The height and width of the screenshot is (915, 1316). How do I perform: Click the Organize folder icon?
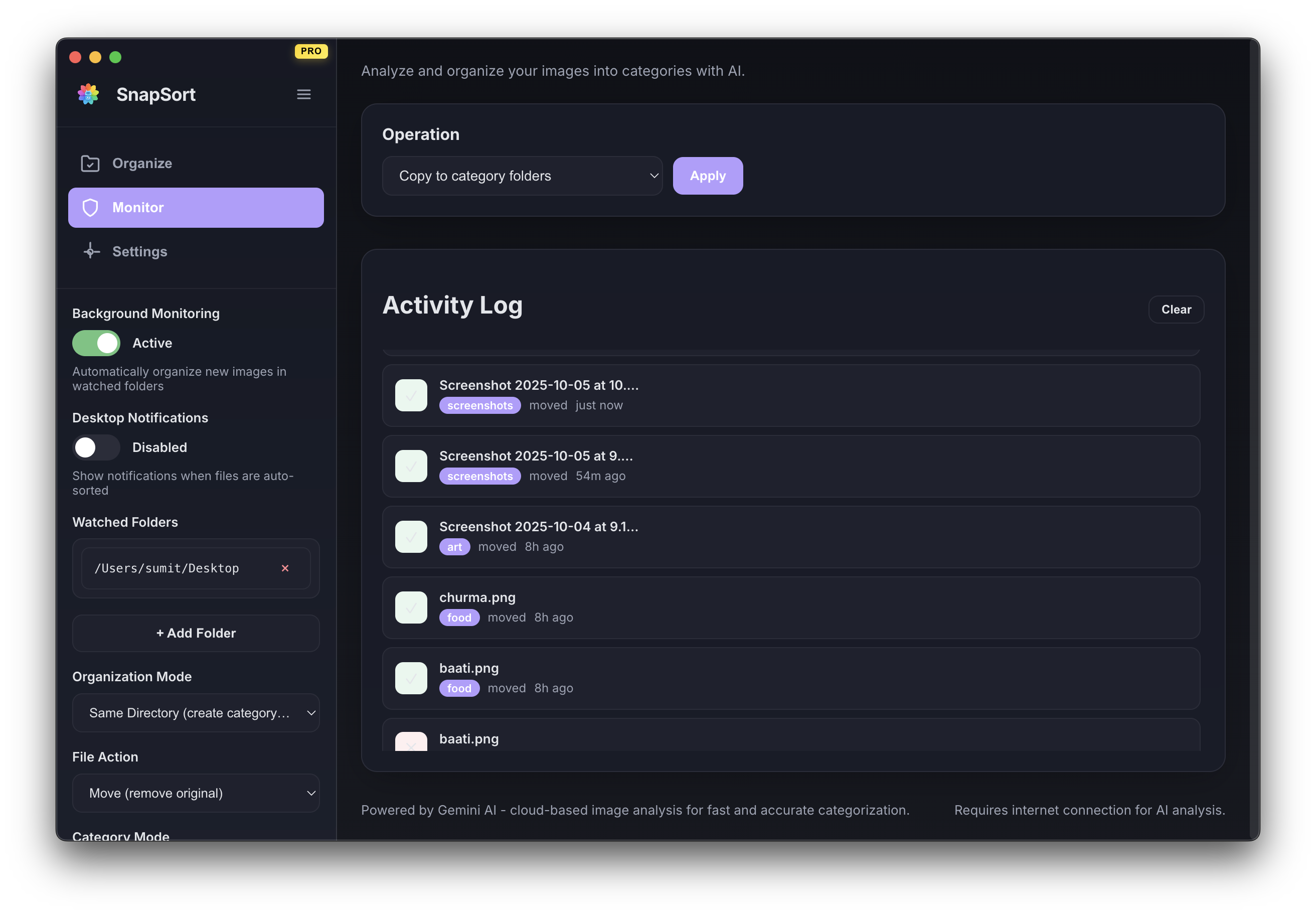pyautogui.click(x=90, y=164)
